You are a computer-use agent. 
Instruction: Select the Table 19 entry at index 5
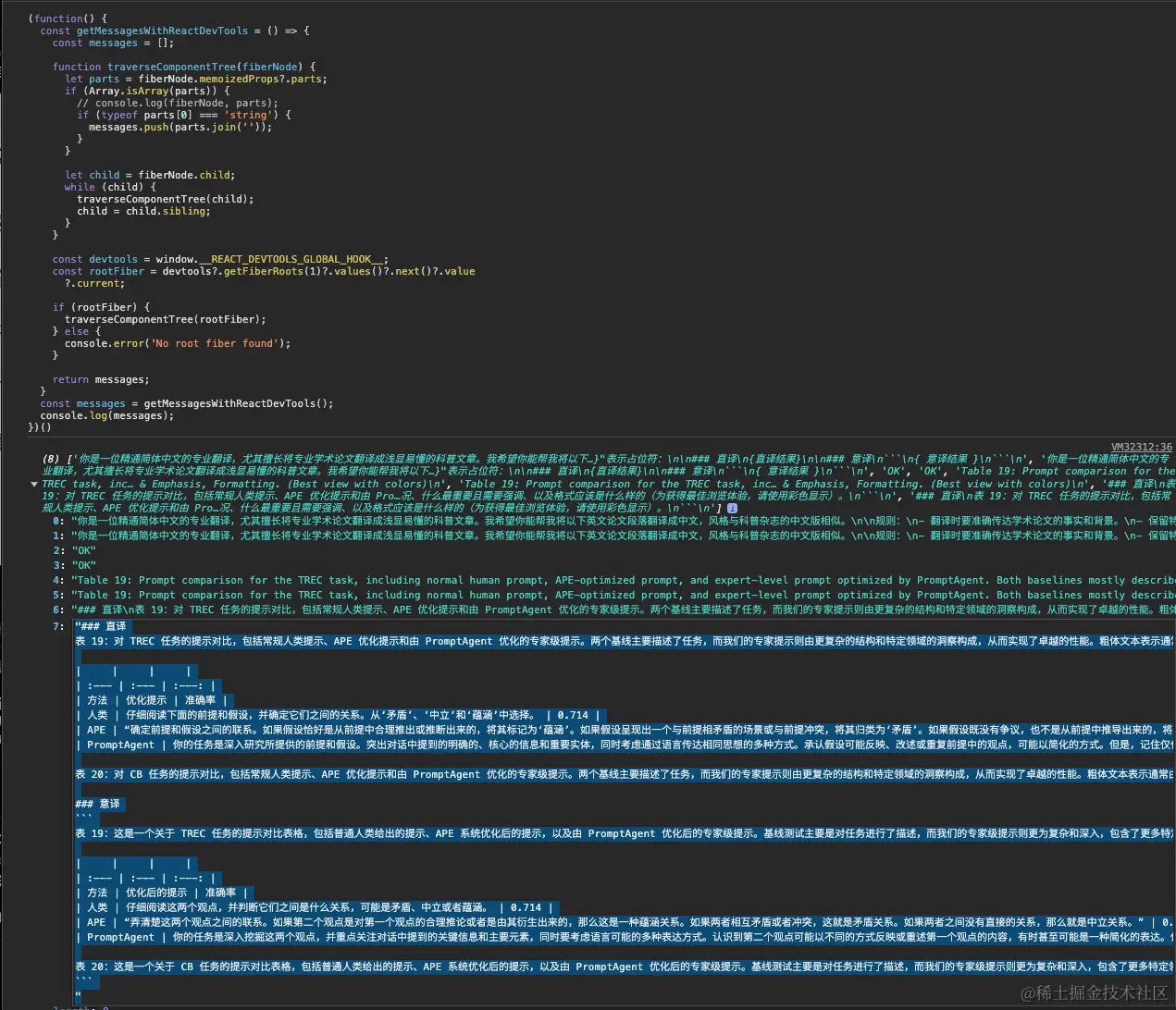pyautogui.click(x=614, y=595)
